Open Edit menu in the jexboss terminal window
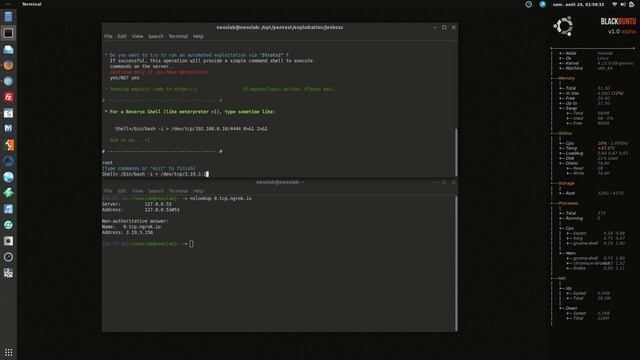Image resolution: width=640 pixels, height=360 pixels. point(122,36)
